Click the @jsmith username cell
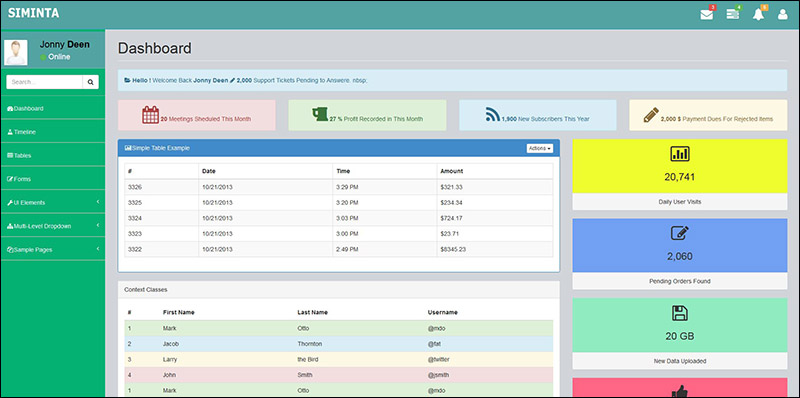The image size is (800, 398). (x=438, y=375)
